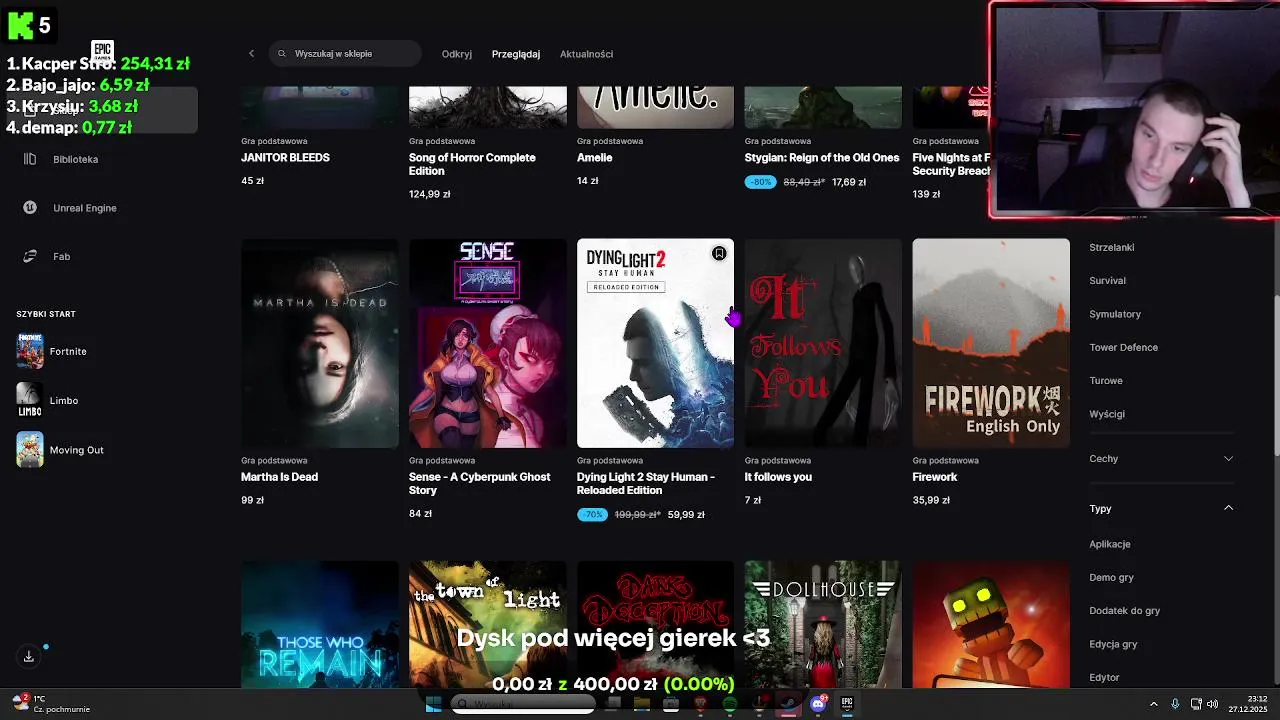The height and width of the screenshot is (720, 1280).
Task: Open Stygian: Reign of the Old Ones title
Action: pyautogui.click(x=822, y=158)
